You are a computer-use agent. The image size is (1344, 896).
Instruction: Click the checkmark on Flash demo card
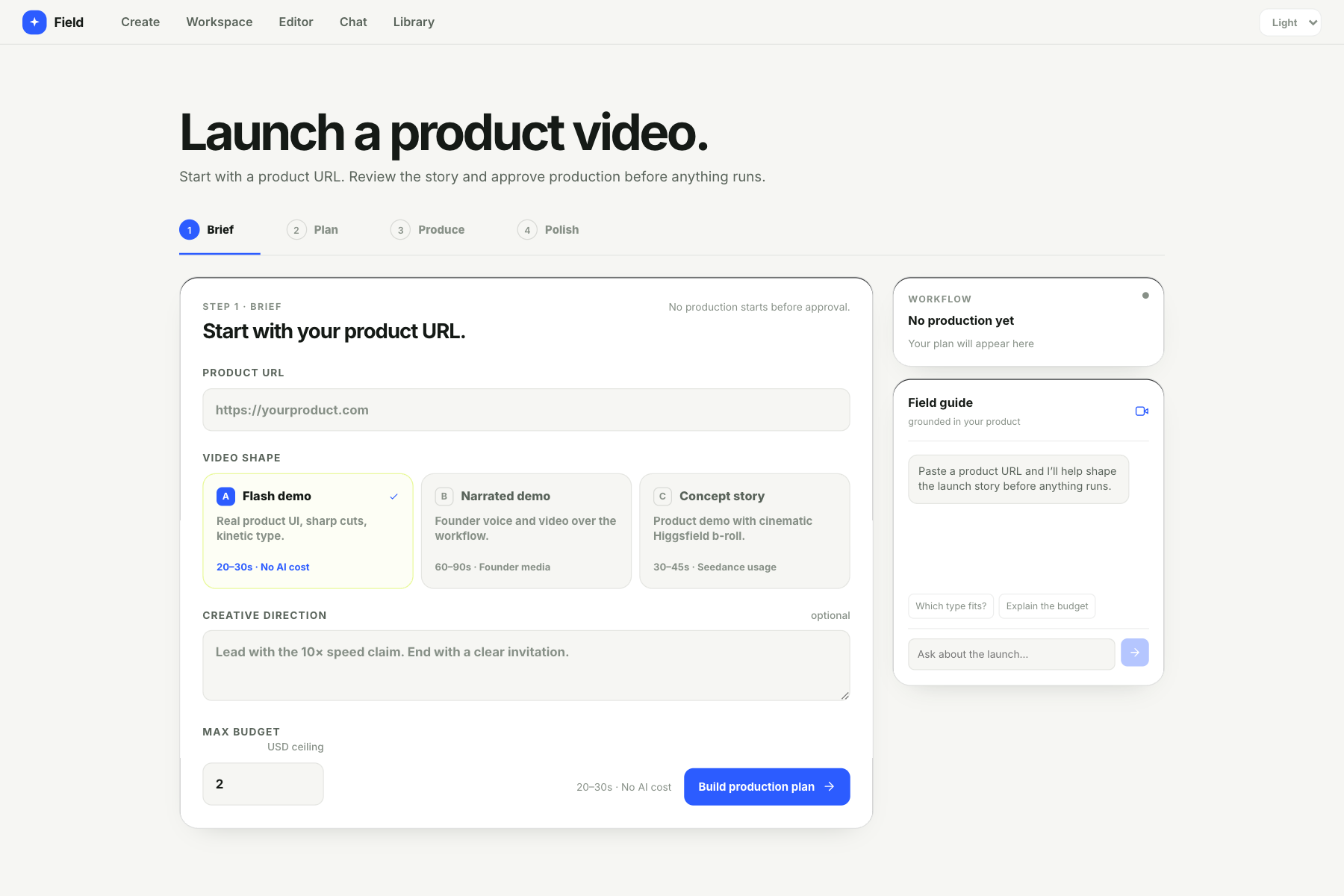click(x=393, y=497)
